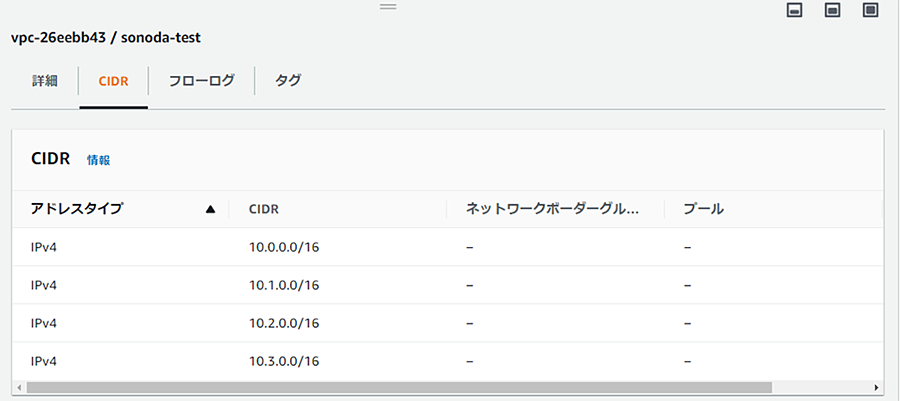Click the CIDR column header

pos(264,209)
